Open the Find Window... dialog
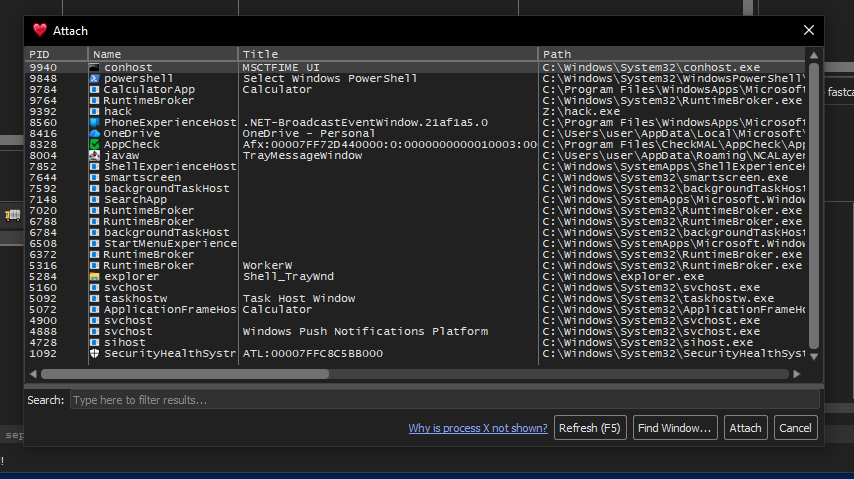The image size is (854, 479). (675, 428)
